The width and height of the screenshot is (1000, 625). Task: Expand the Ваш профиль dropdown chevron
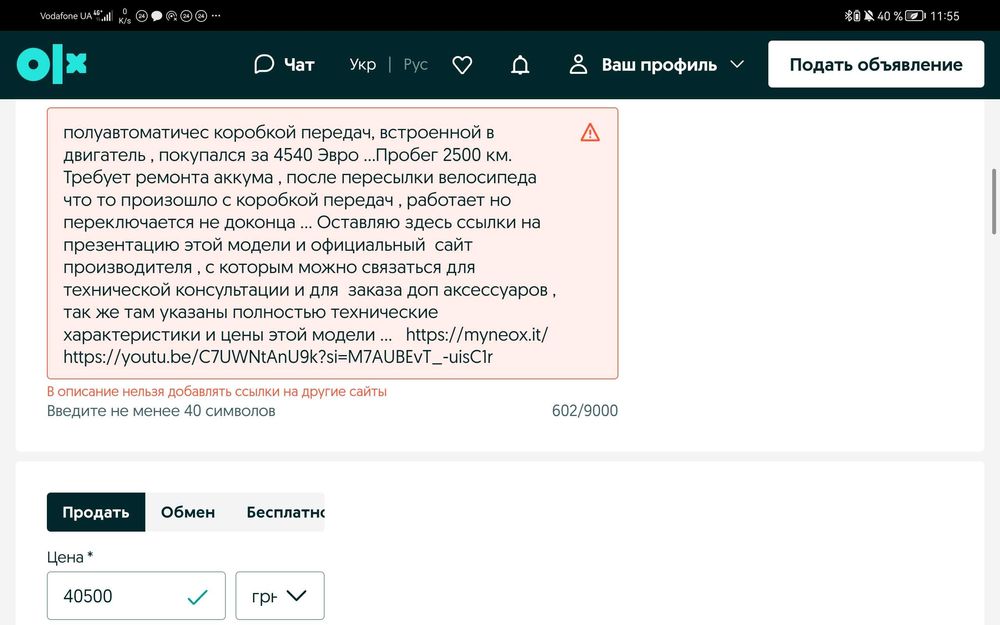(737, 65)
